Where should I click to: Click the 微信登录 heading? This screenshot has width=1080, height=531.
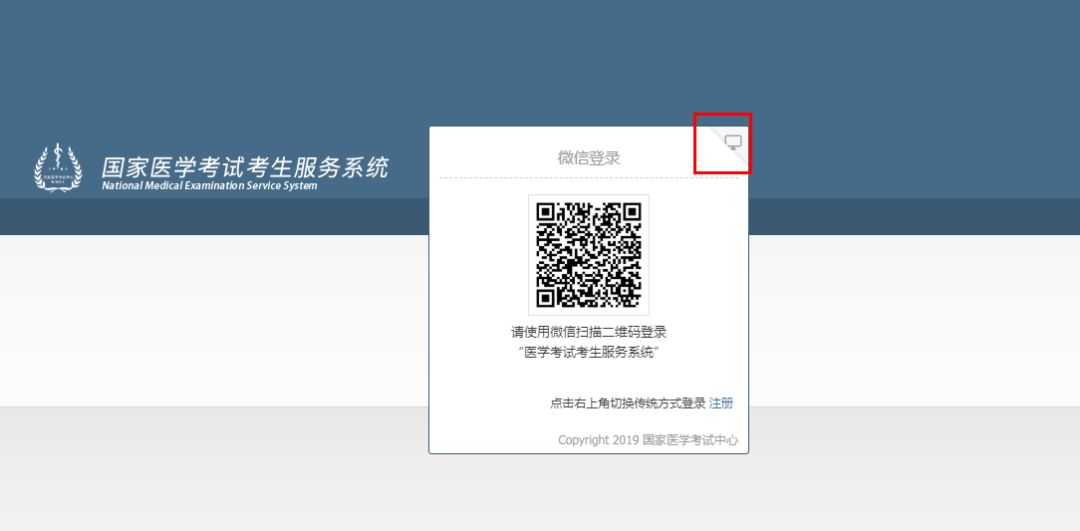tap(589, 158)
